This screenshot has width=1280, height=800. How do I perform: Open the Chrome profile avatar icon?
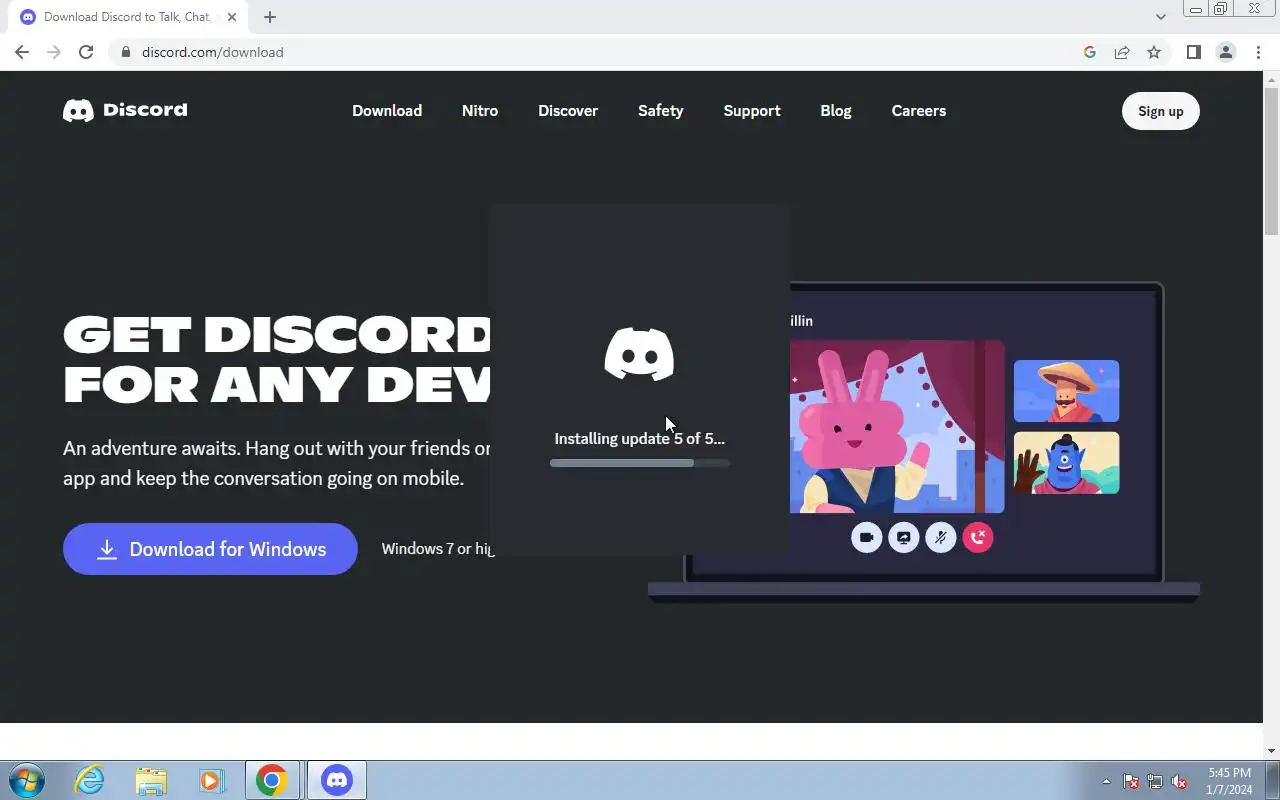coord(1225,52)
